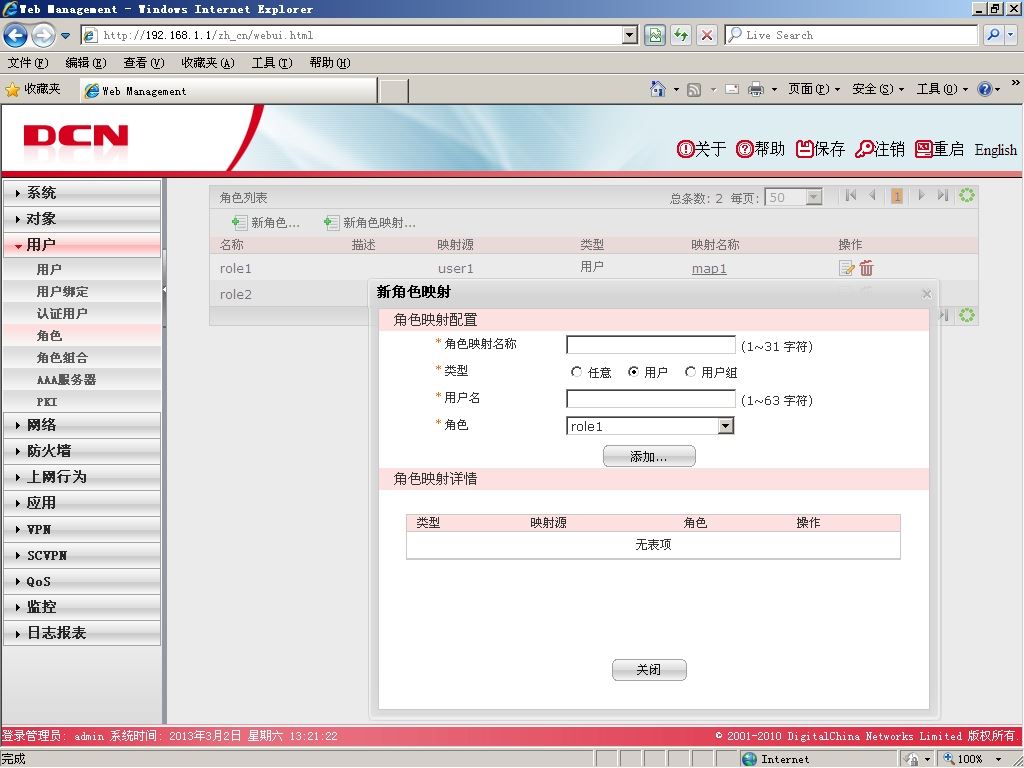Screen dimensions: 1024x768
Task: Expand the QoS sidebar section
Action: point(82,581)
